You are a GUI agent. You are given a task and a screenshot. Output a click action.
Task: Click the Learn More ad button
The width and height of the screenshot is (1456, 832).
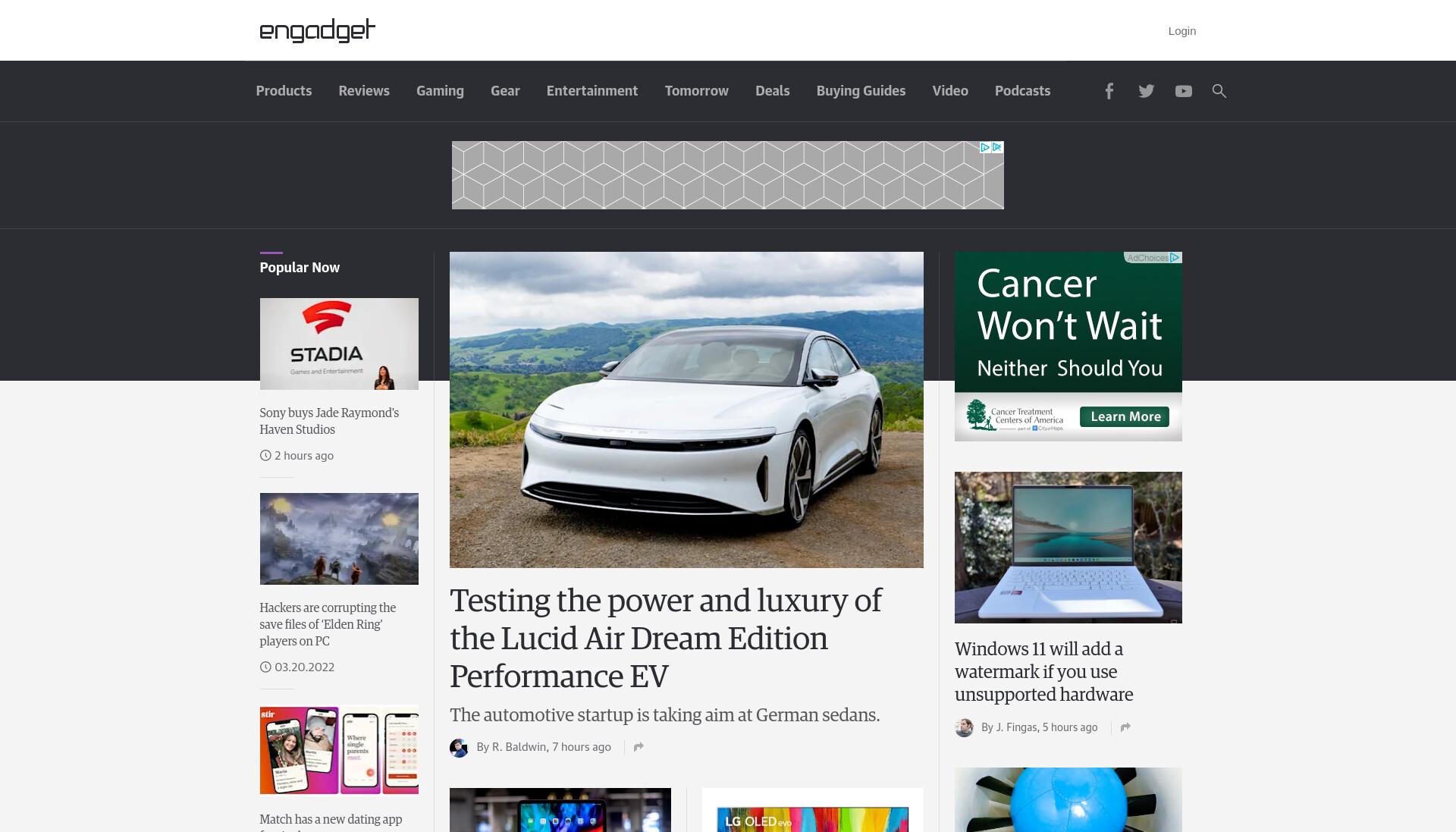click(1125, 416)
